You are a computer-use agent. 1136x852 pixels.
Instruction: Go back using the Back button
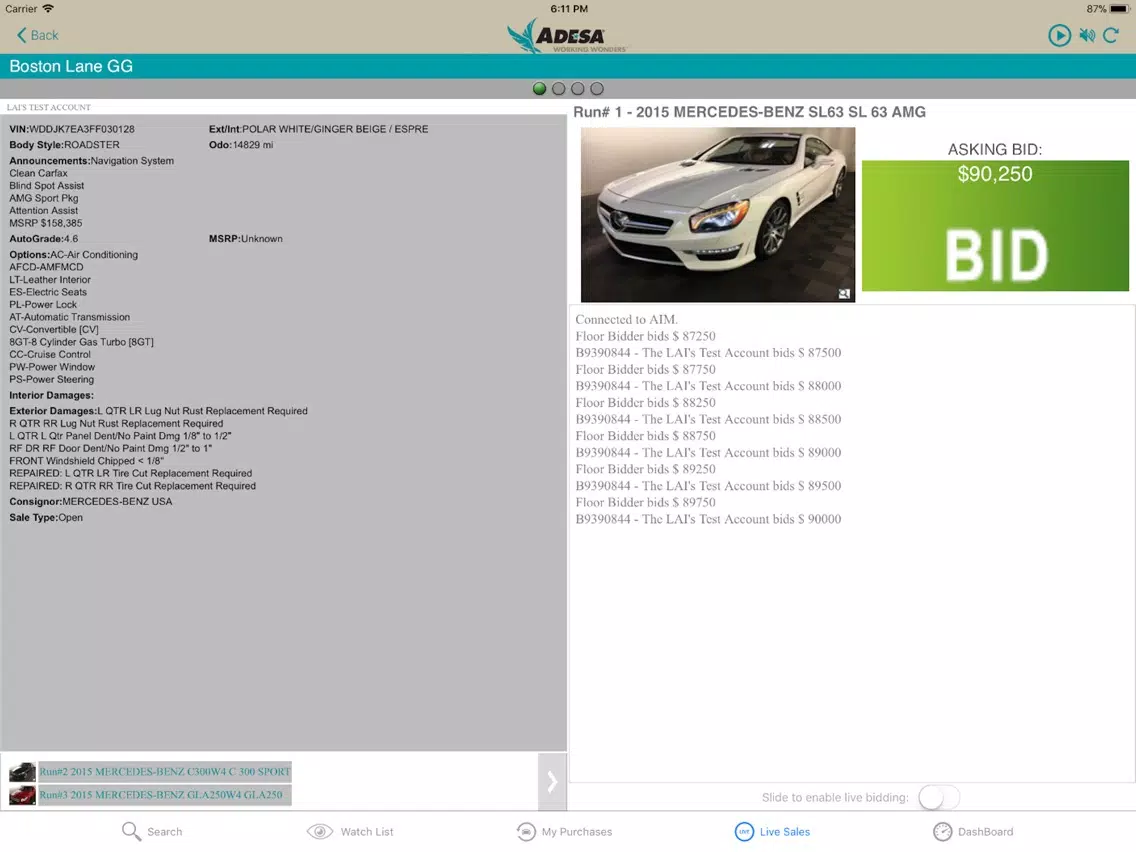(x=37, y=35)
